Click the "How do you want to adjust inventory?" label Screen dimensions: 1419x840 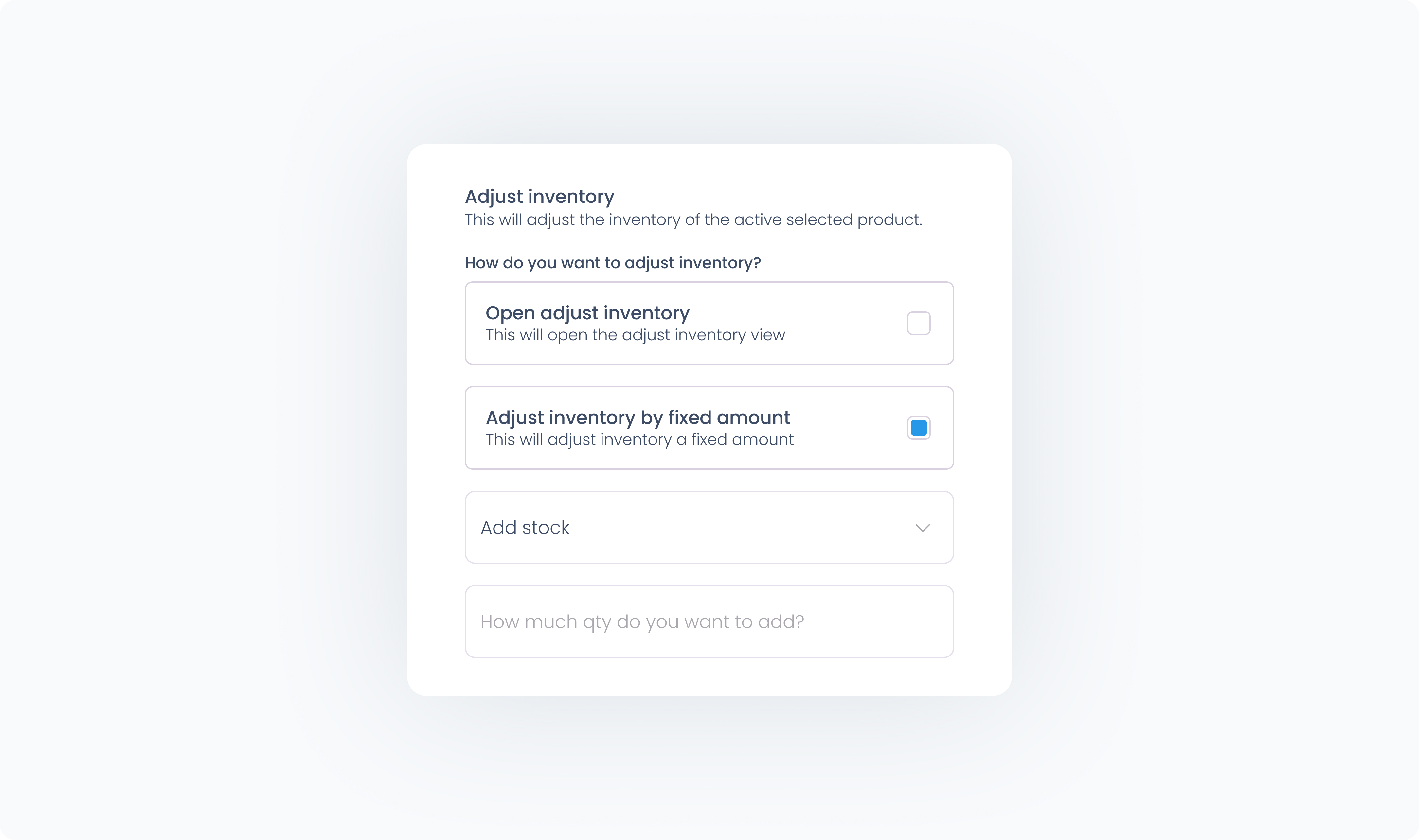click(612, 263)
